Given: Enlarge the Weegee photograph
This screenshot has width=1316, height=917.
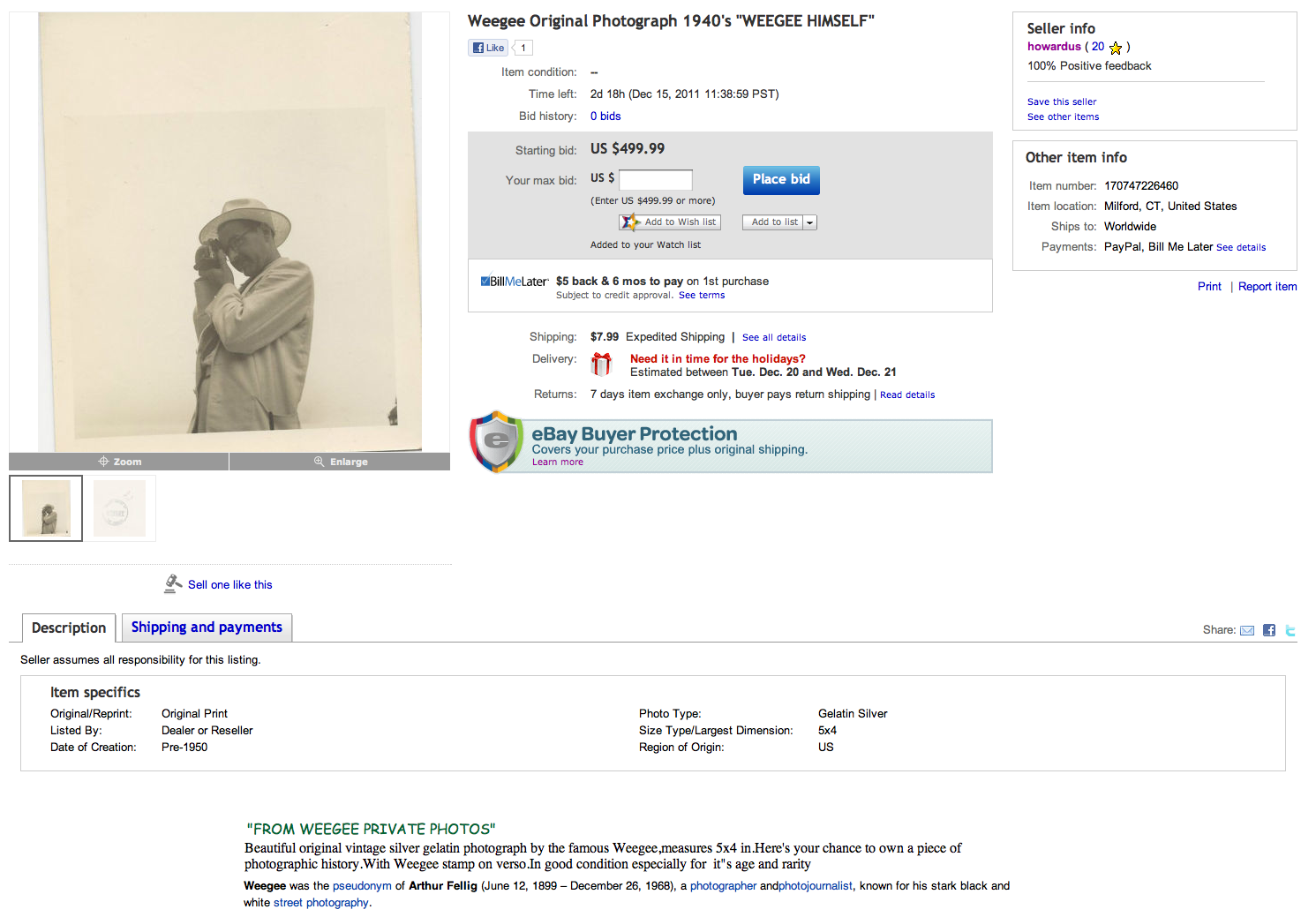Looking at the screenshot, I should point(340,462).
